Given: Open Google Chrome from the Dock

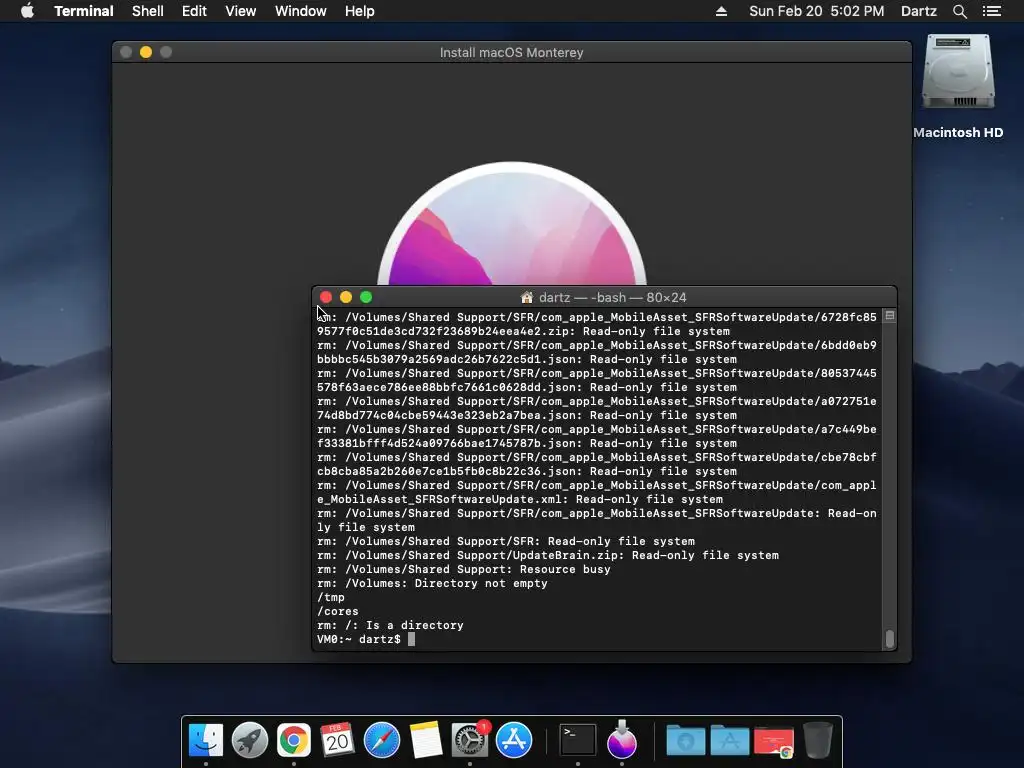Looking at the screenshot, I should [x=294, y=740].
